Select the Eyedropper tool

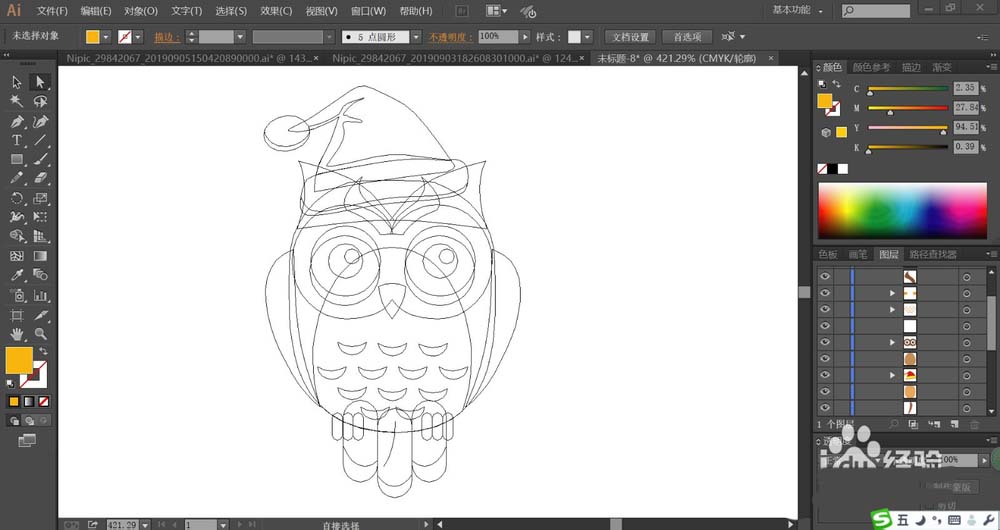17,276
